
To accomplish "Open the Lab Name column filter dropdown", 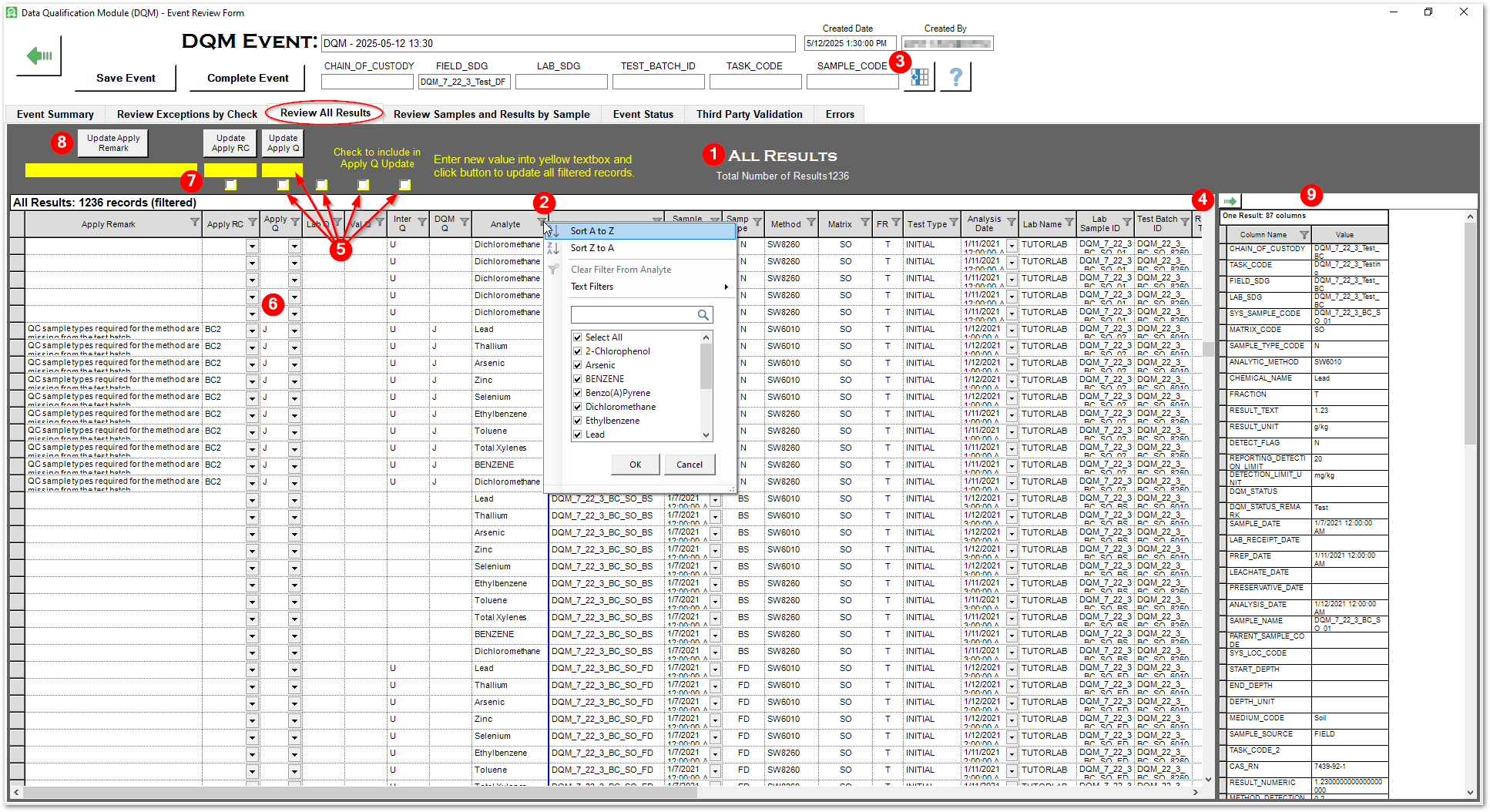I will pos(1068,223).
